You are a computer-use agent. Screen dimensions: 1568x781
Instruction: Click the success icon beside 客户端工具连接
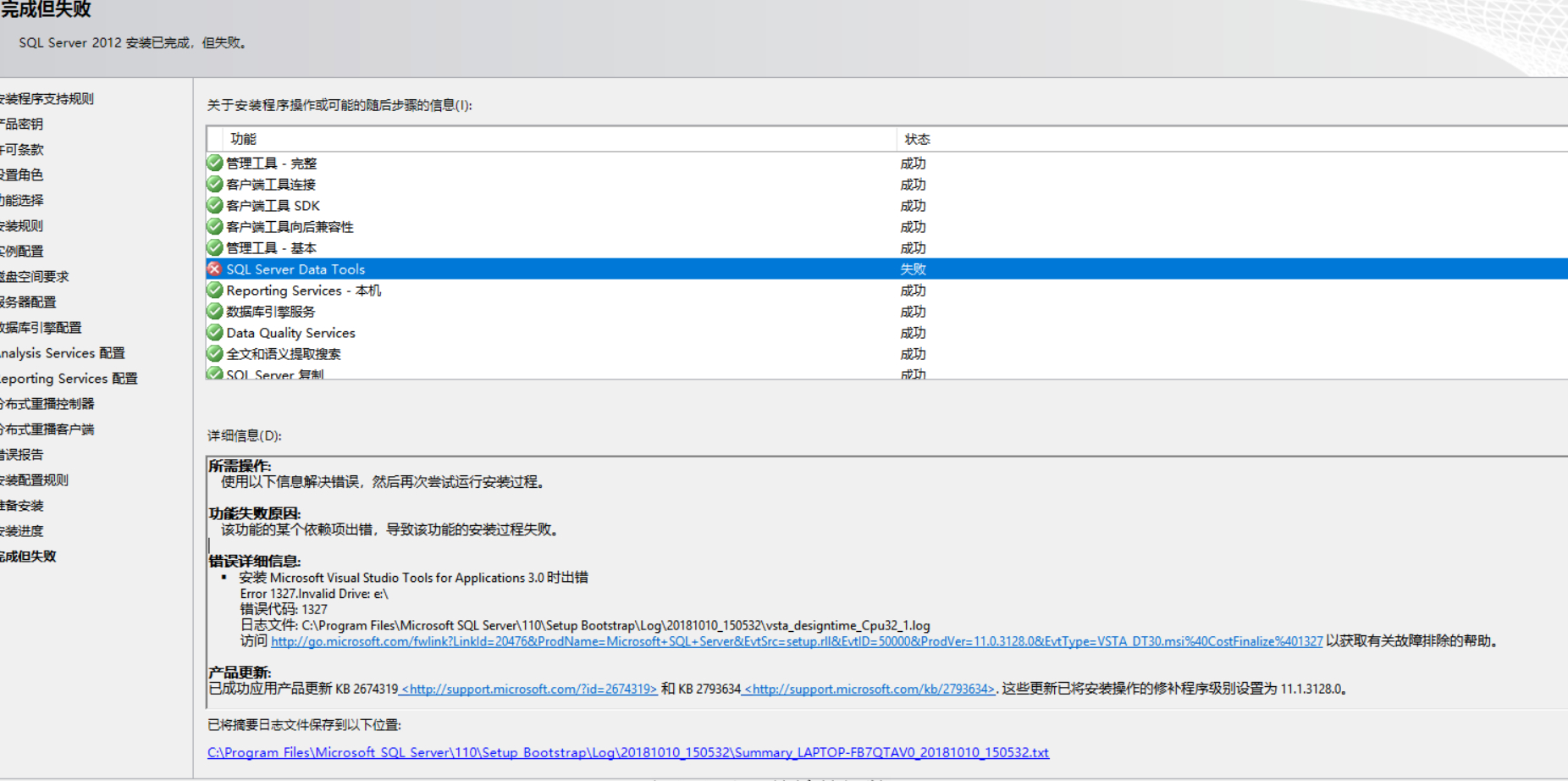215,184
